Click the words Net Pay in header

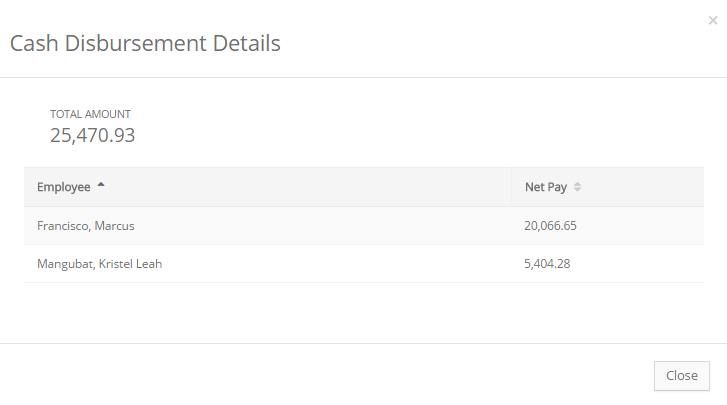pyautogui.click(x=546, y=187)
